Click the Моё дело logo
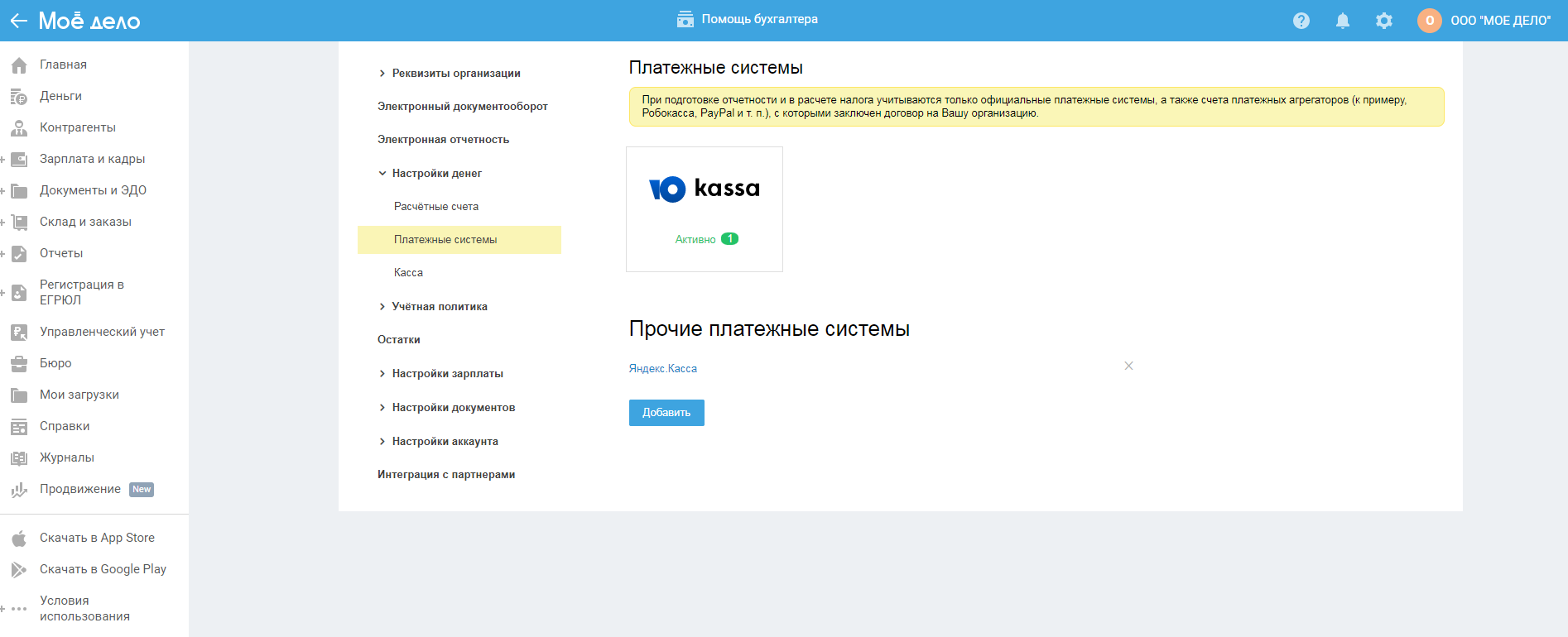Screen dimensions: 1568x637 [x=89, y=21]
